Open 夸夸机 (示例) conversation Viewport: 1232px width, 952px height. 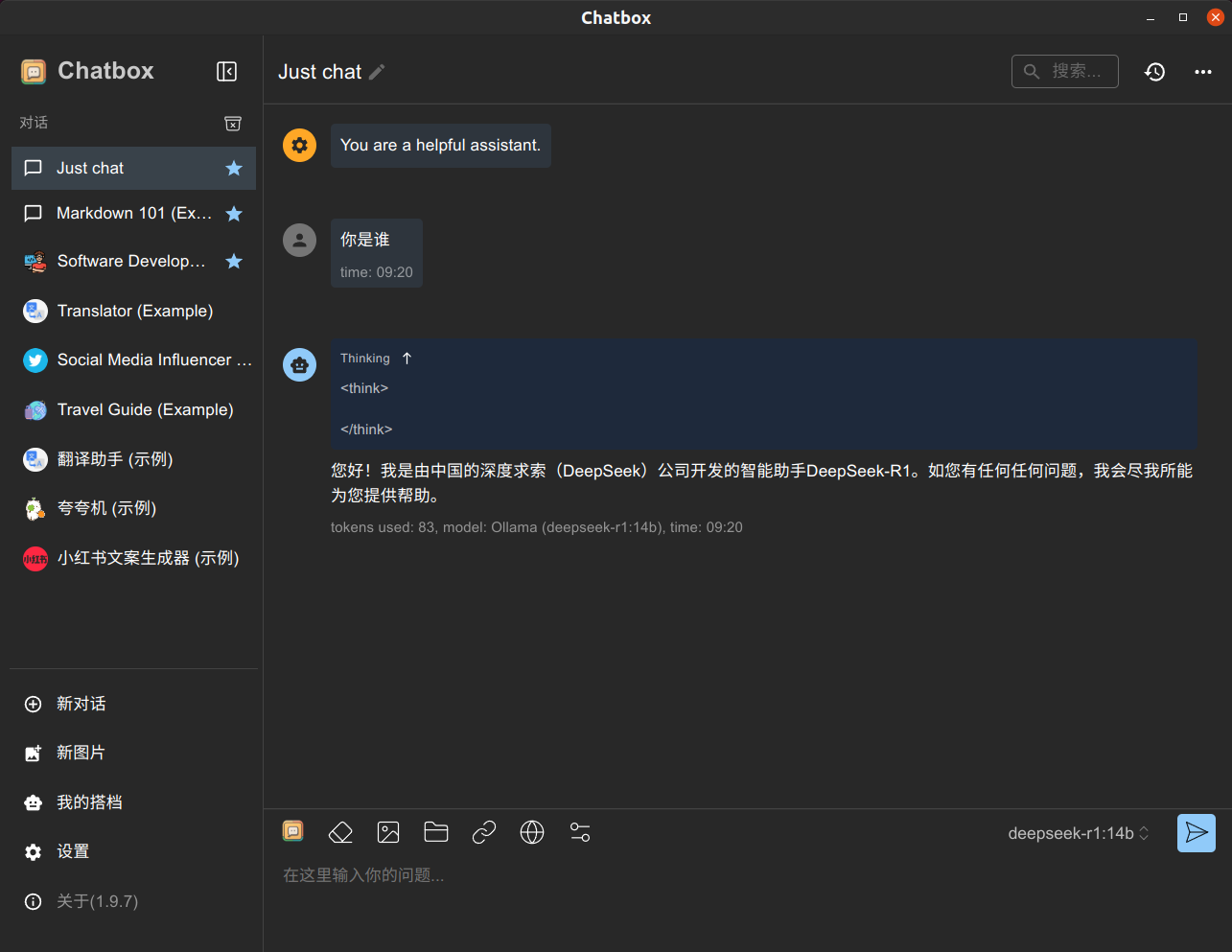point(133,509)
